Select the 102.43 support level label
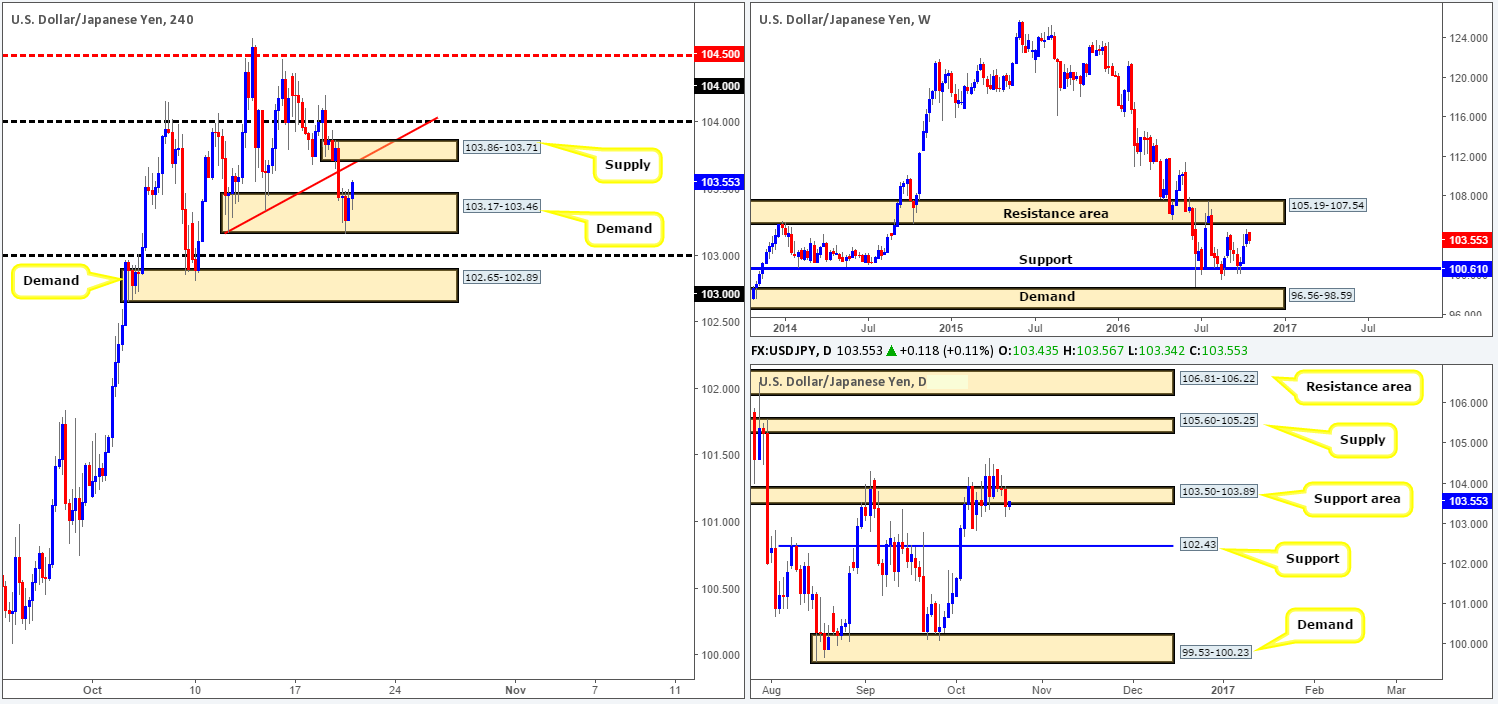Image resolution: width=1498 pixels, height=704 pixels. pos(1198,546)
